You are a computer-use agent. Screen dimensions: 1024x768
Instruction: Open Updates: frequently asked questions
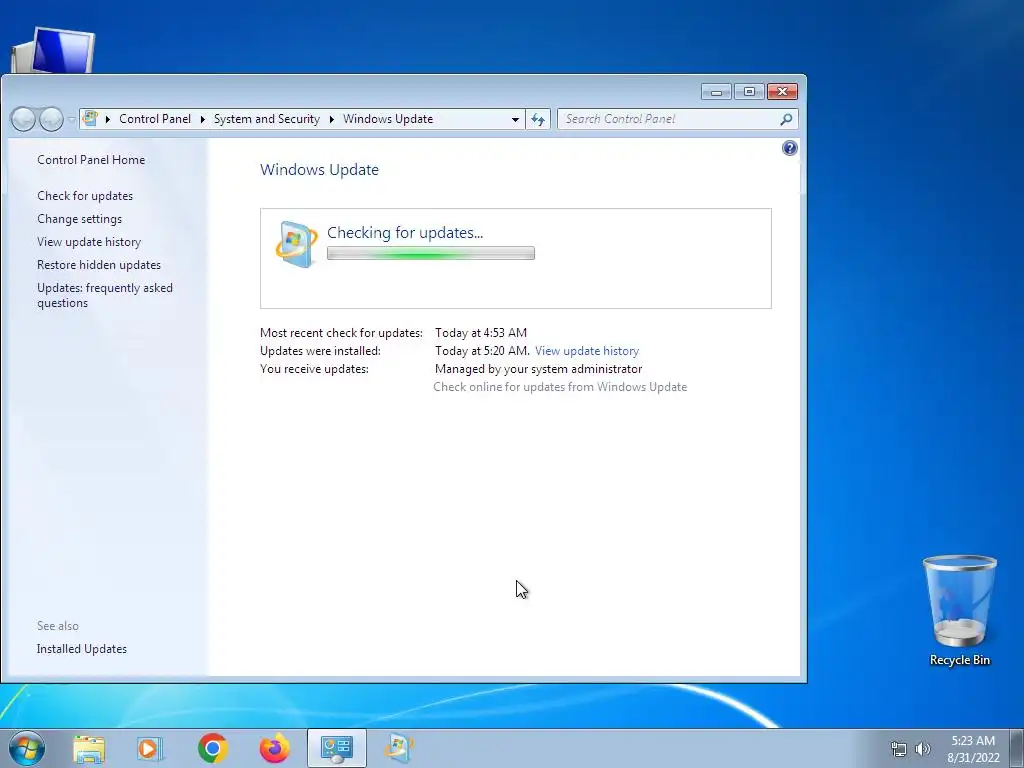coord(104,295)
